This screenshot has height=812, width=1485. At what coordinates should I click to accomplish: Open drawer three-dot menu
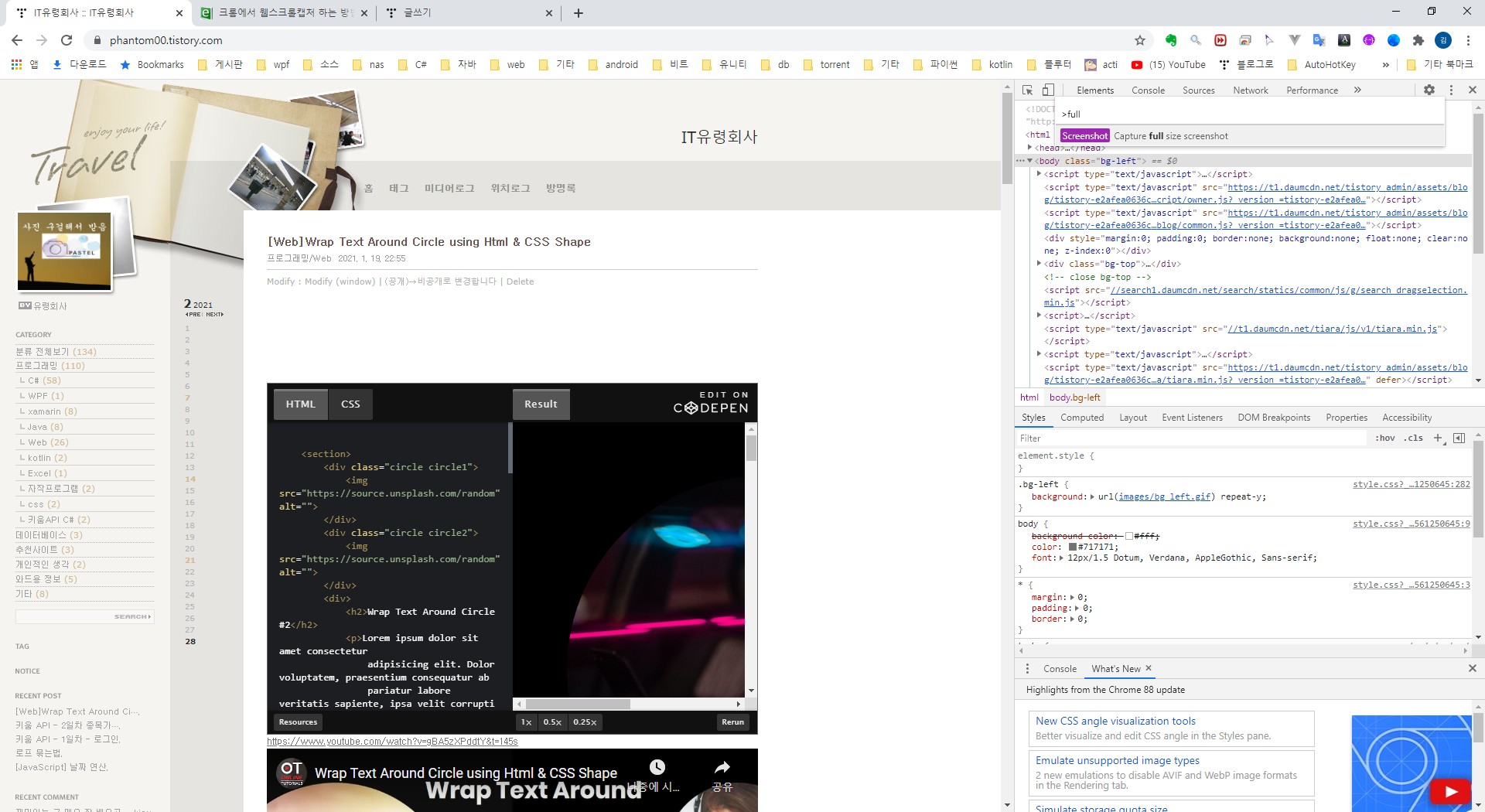pos(1027,669)
